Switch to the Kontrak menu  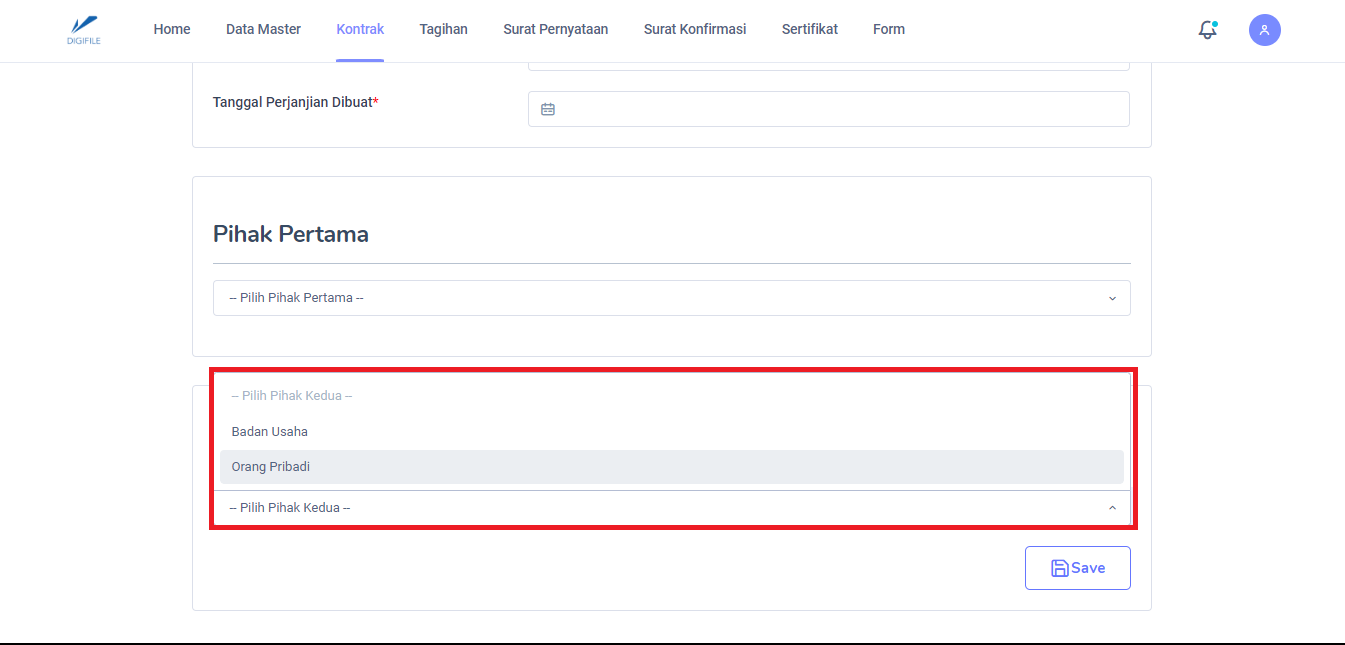coord(360,29)
